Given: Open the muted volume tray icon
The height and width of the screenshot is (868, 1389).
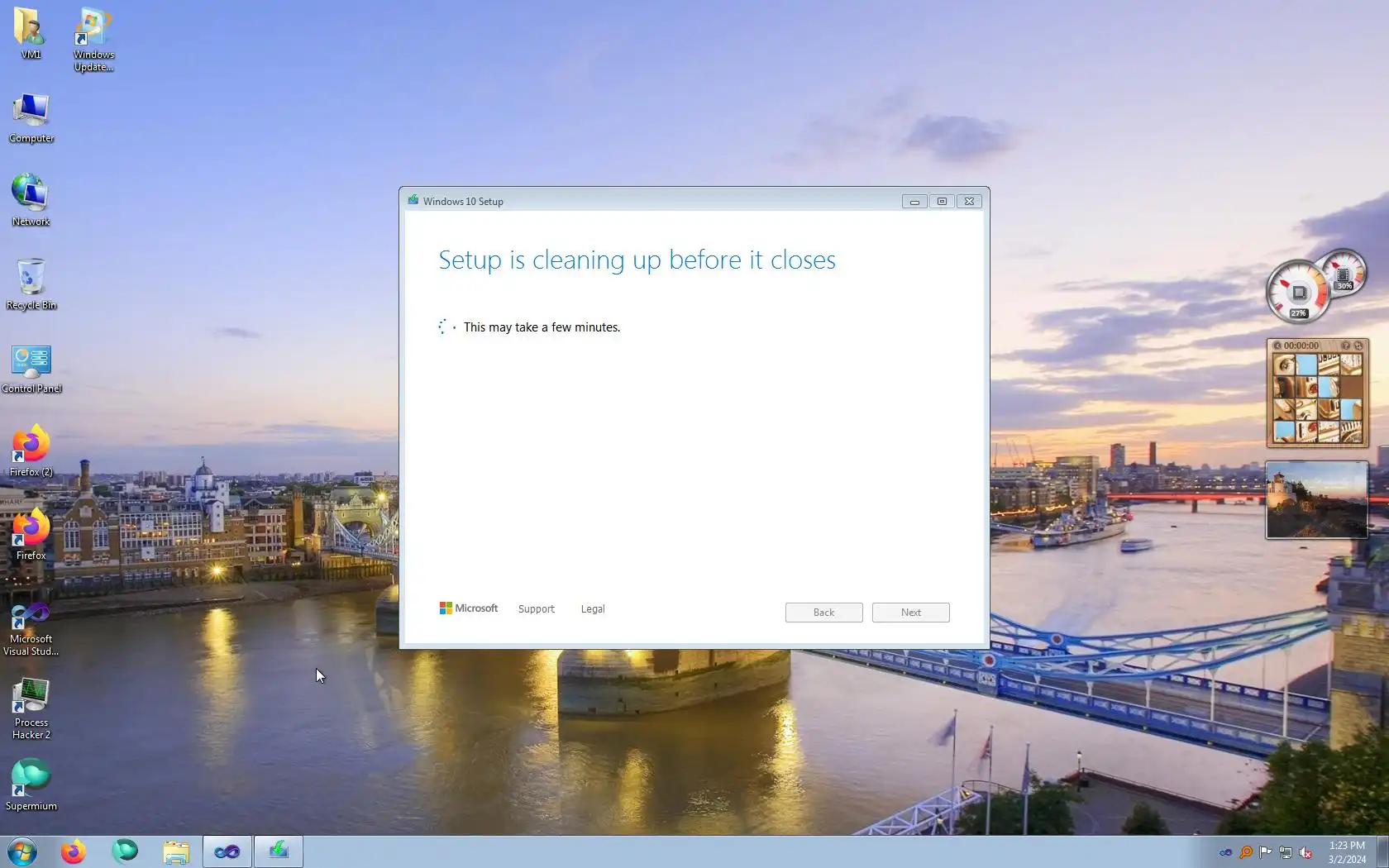Looking at the screenshot, I should click(x=1305, y=852).
